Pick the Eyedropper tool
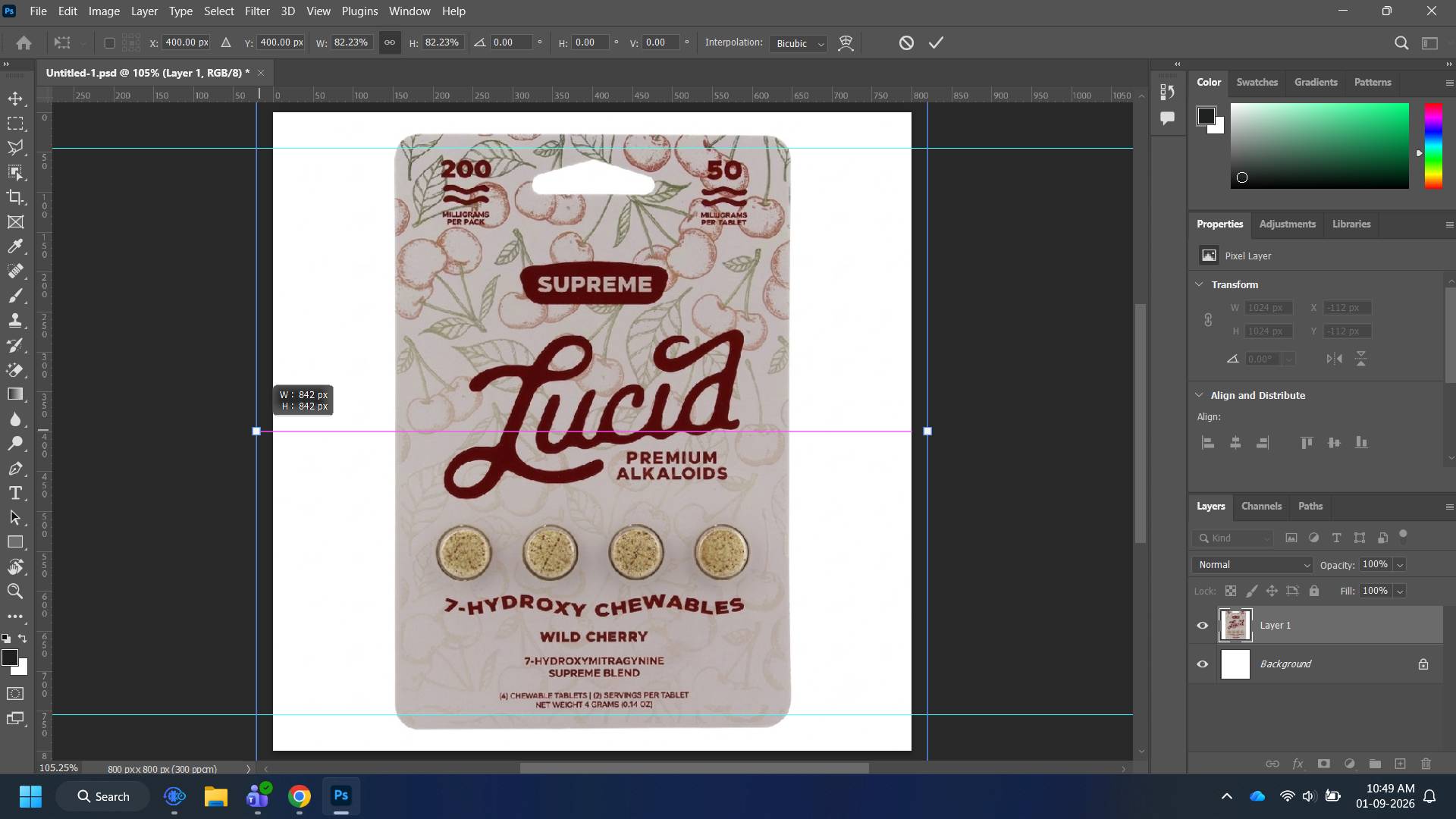 (15, 246)
